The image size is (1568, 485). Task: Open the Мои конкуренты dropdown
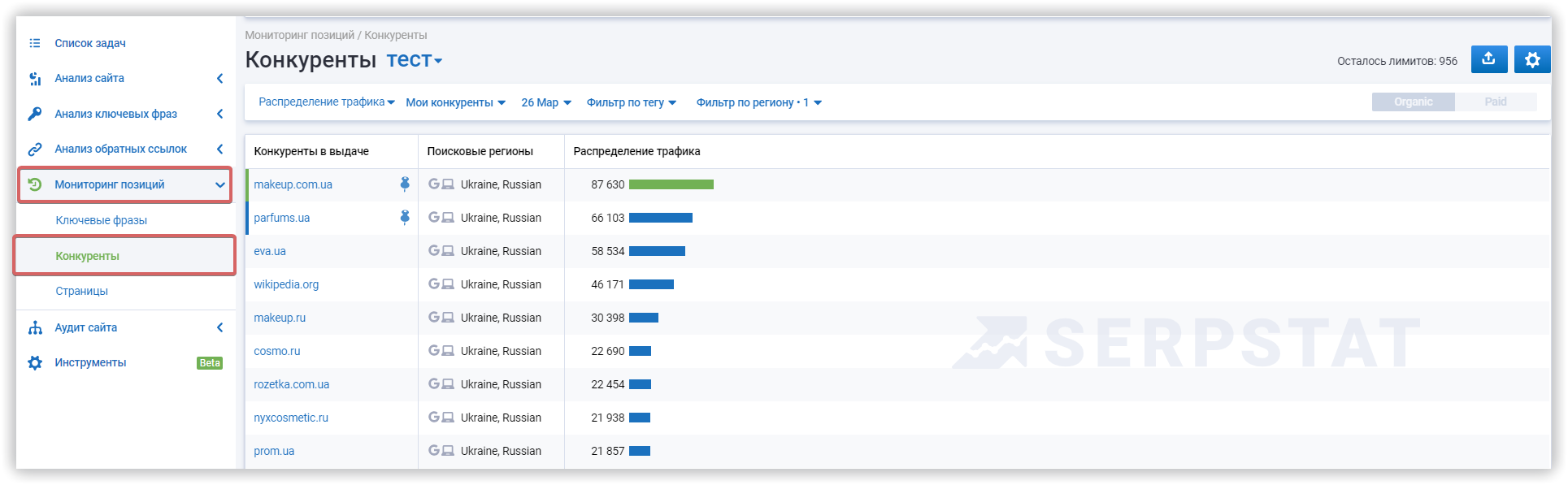coord(455,102)
